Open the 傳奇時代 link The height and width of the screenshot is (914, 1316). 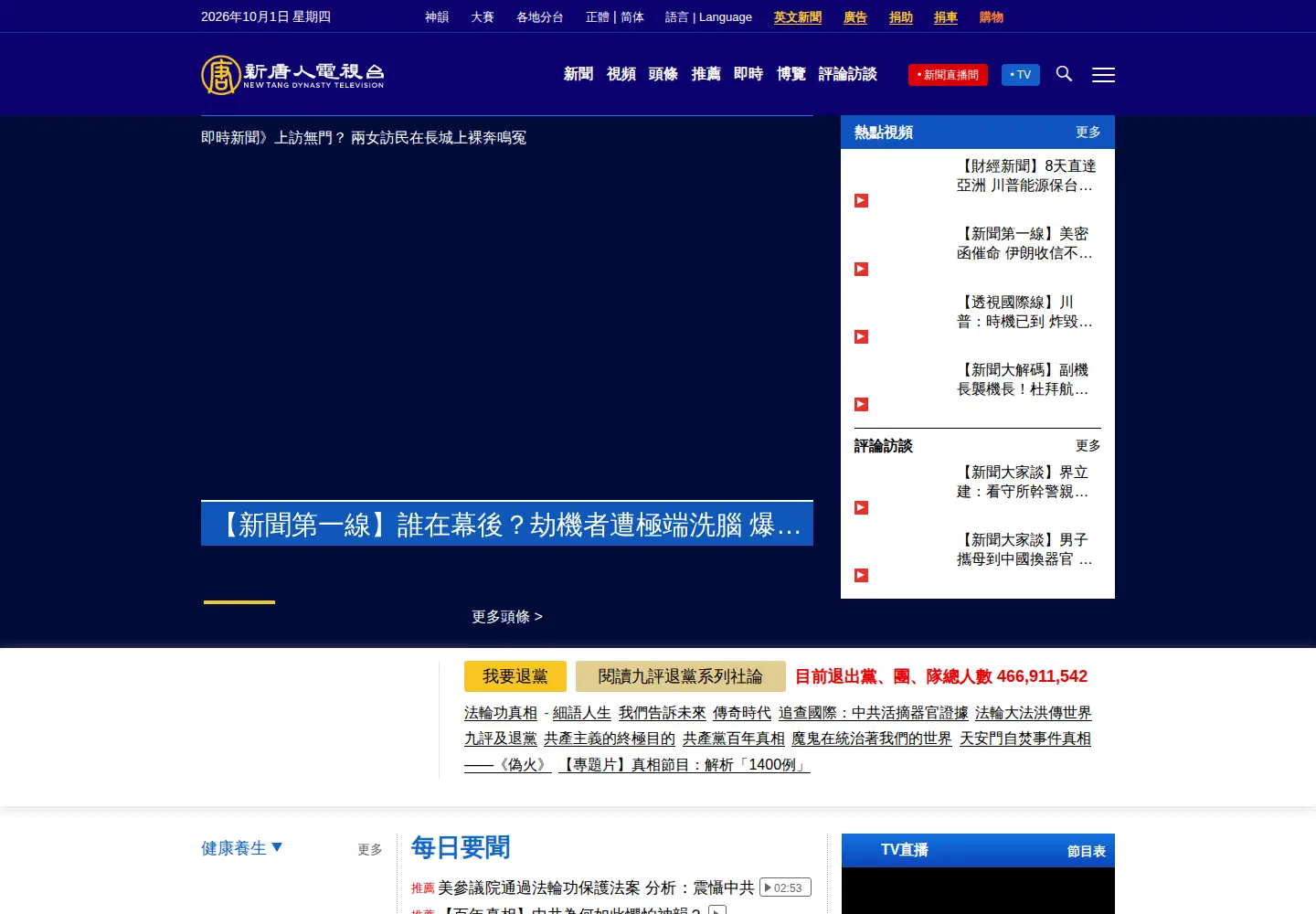pos(742,712)
